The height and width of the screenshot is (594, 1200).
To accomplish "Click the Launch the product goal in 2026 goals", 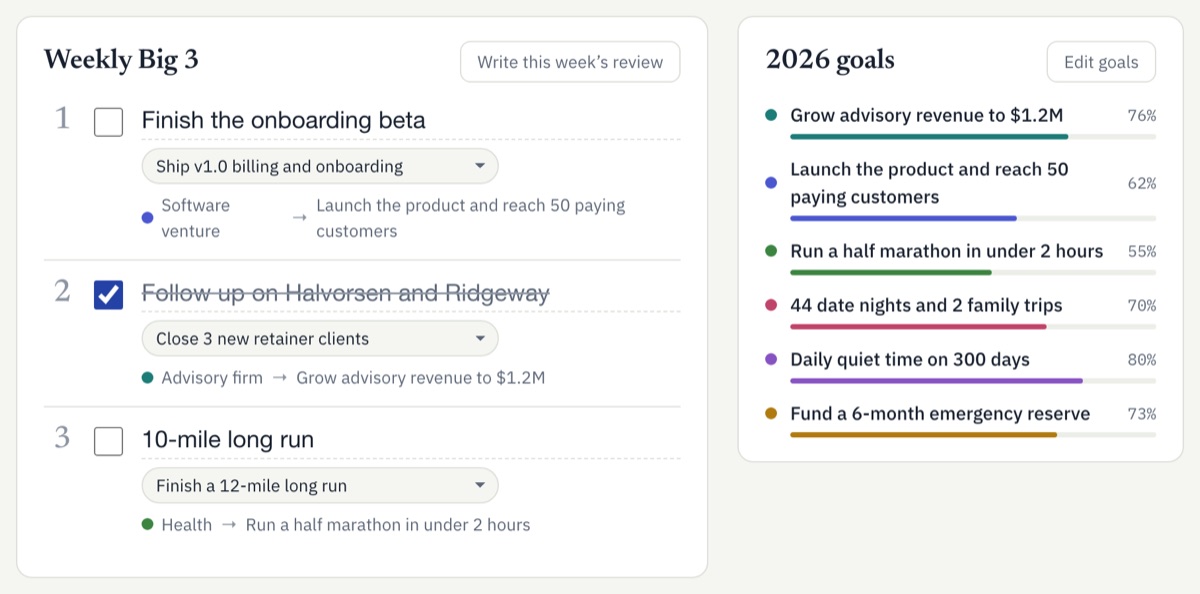I will pos(929,183).
